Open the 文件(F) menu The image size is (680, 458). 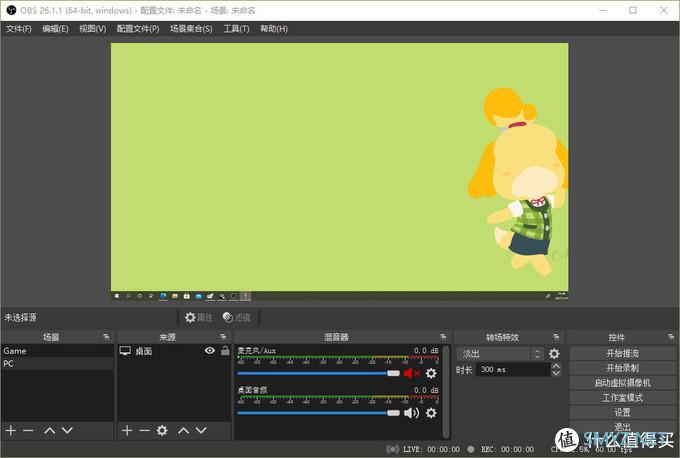[18, 29]
